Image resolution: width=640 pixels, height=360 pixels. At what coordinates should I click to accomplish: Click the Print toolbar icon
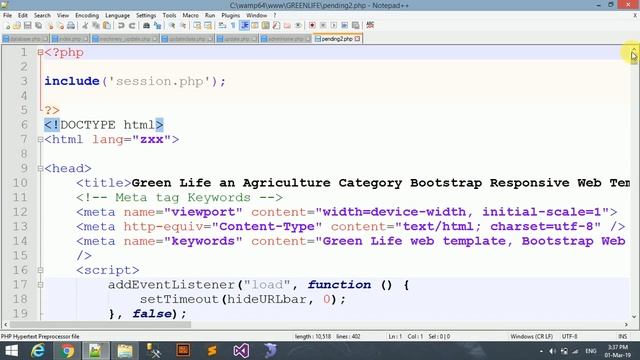(71, 25)
